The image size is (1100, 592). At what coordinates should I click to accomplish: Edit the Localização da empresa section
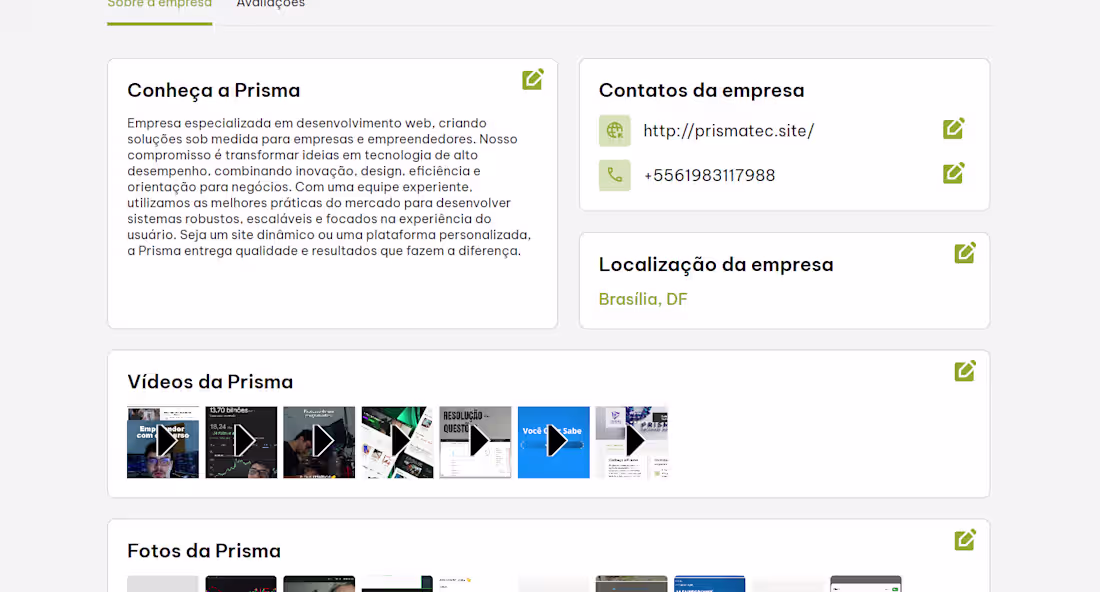tap(965, 253)
